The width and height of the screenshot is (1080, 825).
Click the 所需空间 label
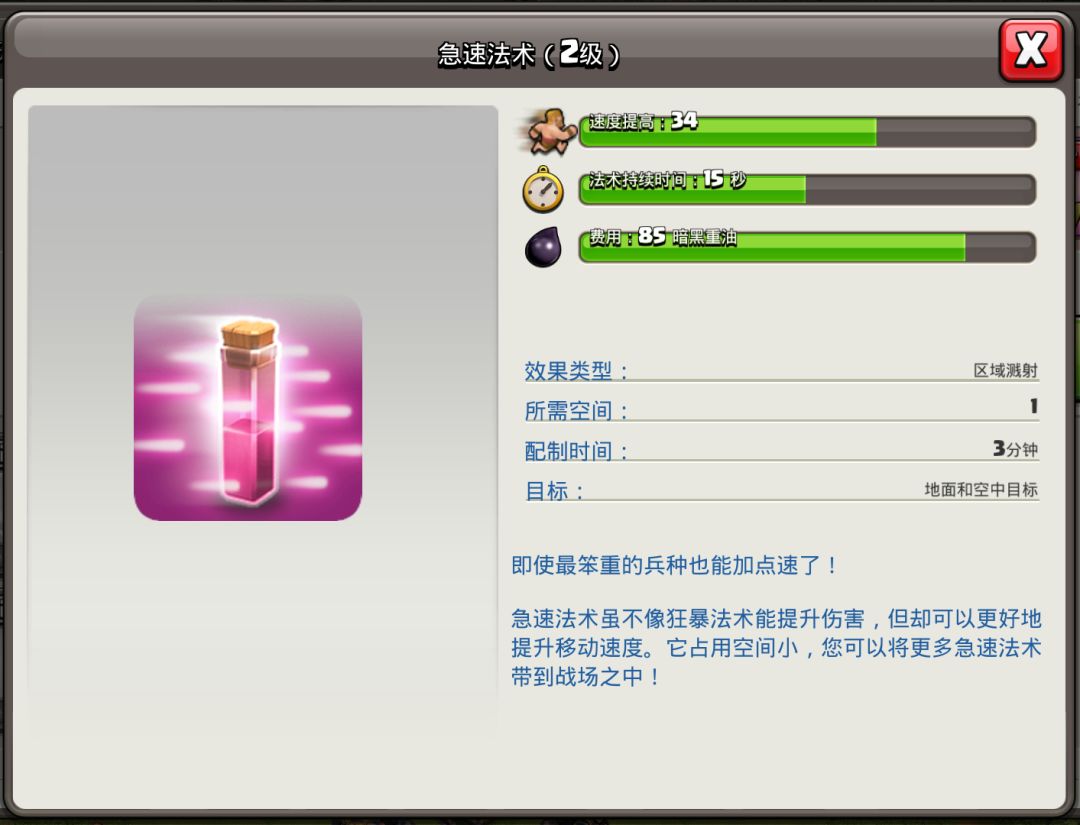point(576,410)
